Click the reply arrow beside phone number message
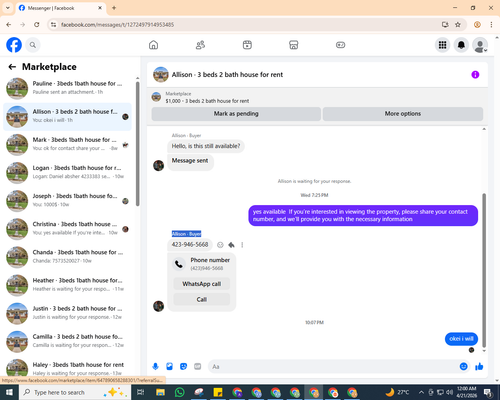The width and height of the screenshot is (500, 400). tap(231, 245)
